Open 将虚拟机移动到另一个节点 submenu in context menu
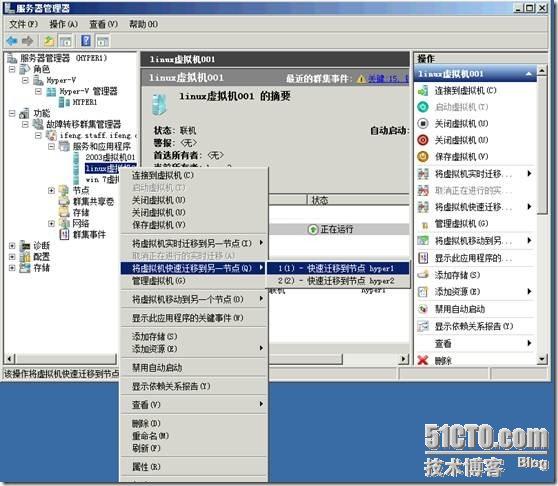 click(194, 299)
